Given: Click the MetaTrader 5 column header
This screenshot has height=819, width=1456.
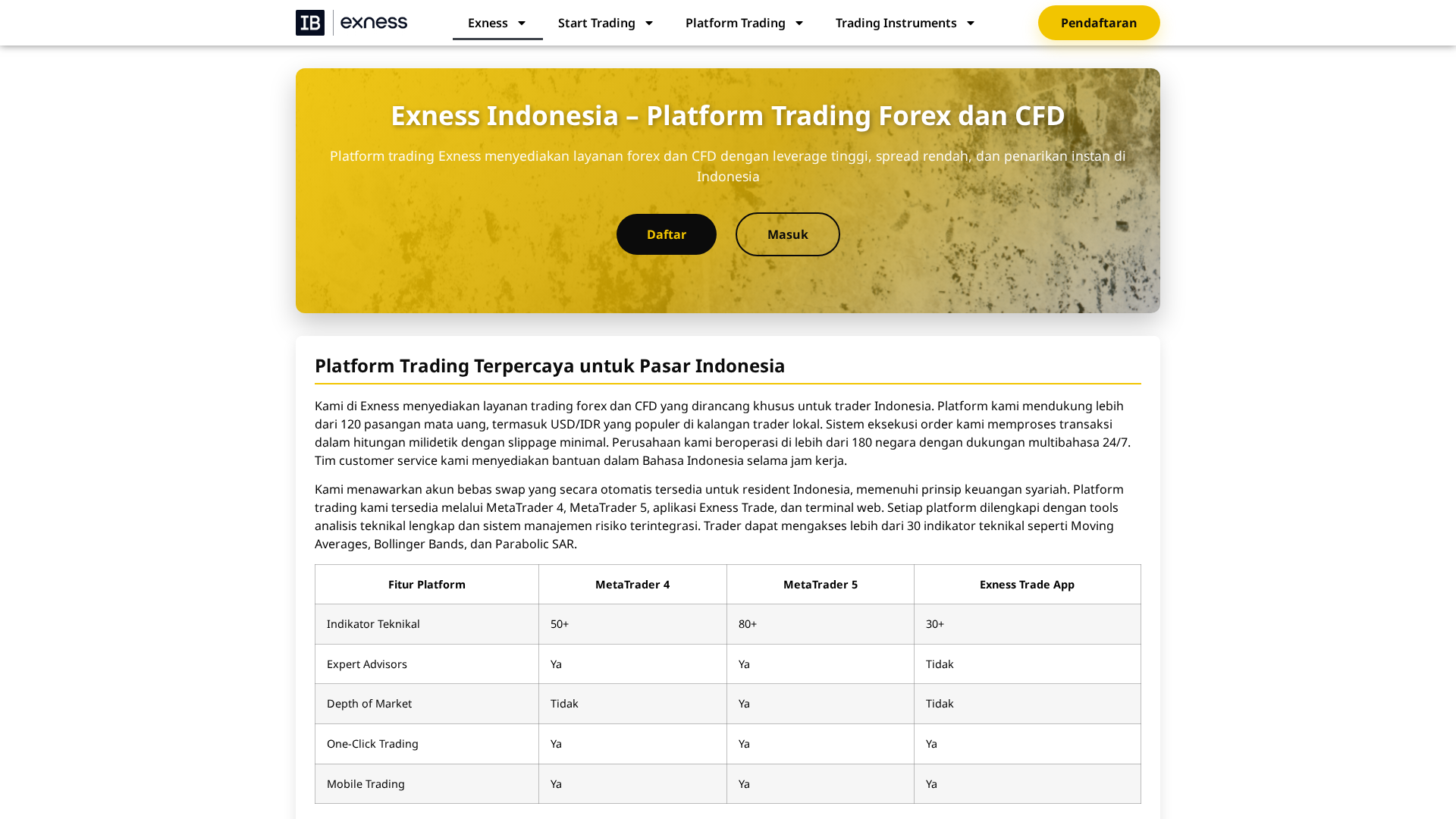Looking at the screenshot, I should pos(820,584).
